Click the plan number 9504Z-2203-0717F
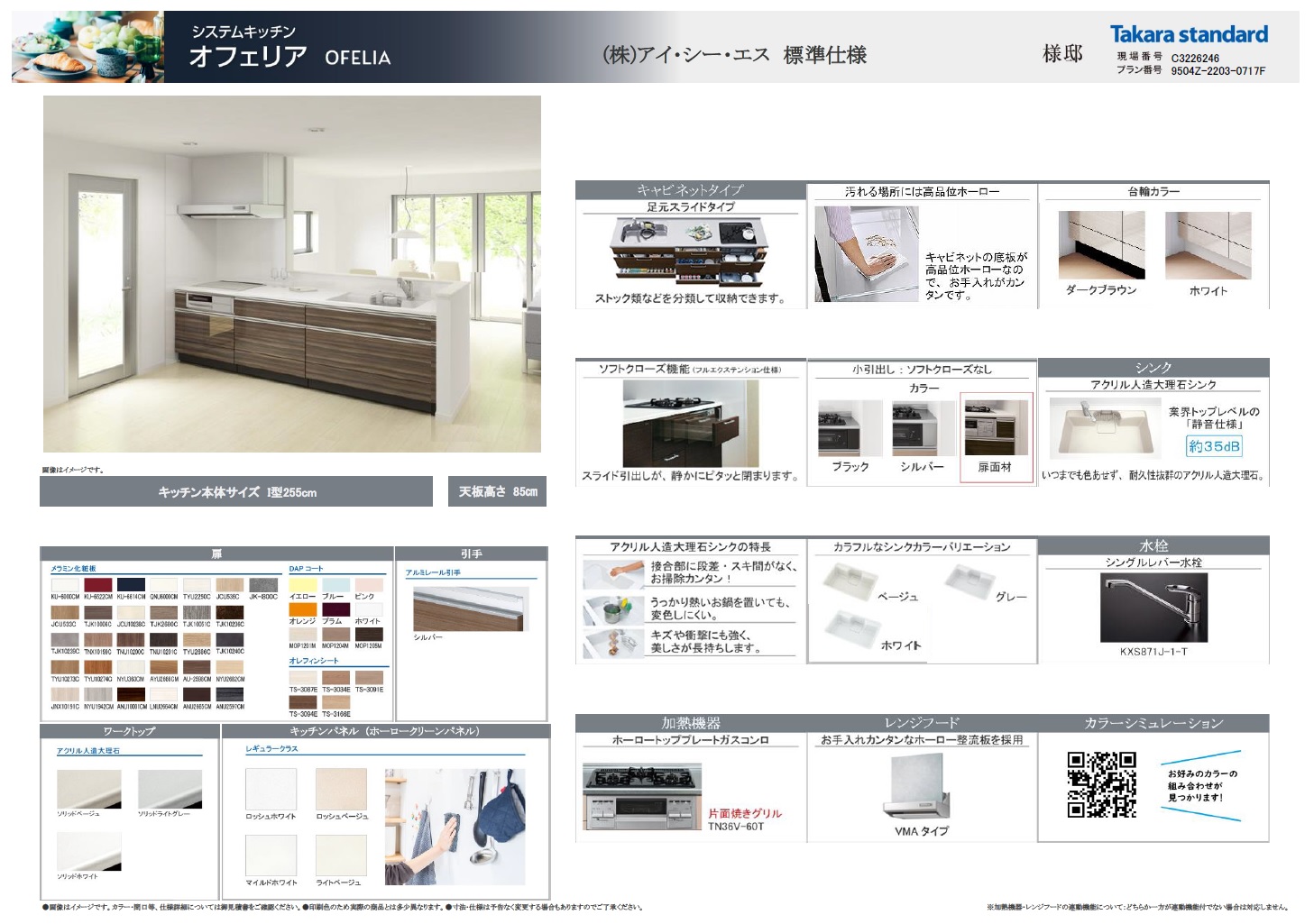The height and width of the screenshot is (924, 1314). point(1218,71)
